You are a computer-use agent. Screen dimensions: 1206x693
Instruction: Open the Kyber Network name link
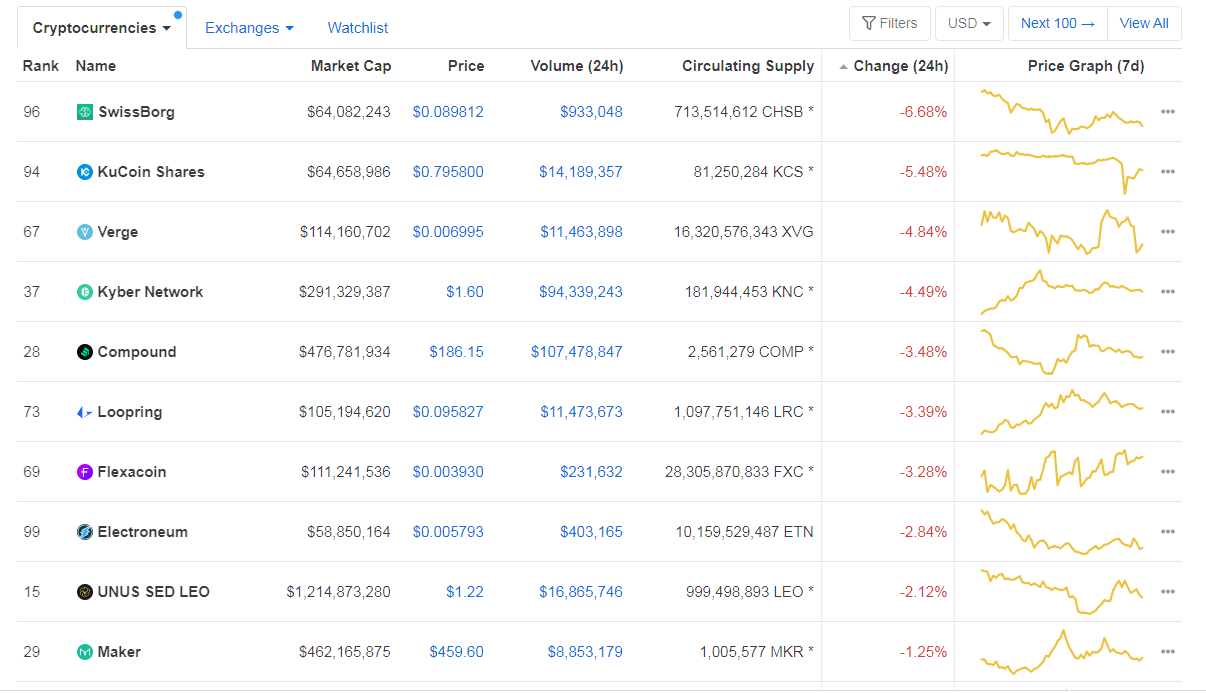point(150,292)
